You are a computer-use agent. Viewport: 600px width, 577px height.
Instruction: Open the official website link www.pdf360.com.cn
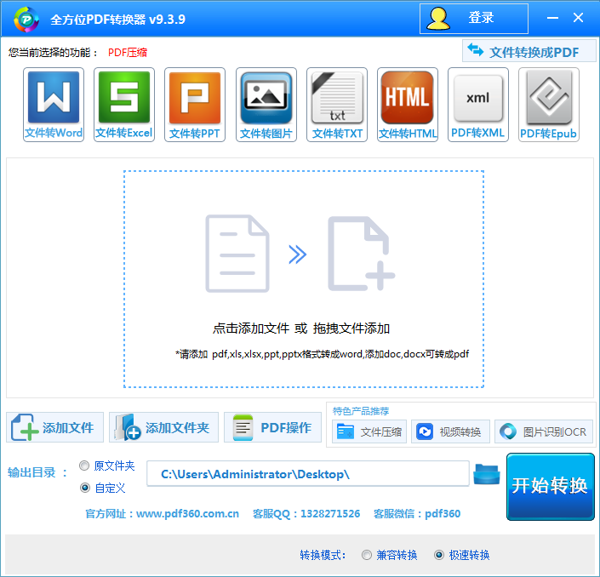(x=187, y=514)
